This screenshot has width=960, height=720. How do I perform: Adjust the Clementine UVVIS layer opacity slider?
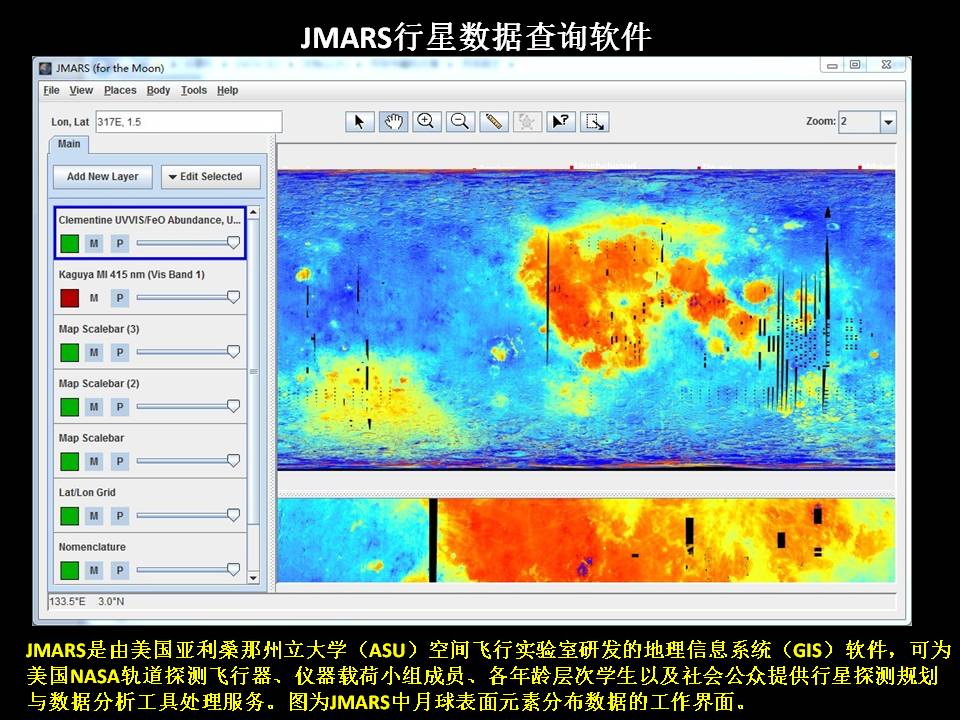point(233,242)
